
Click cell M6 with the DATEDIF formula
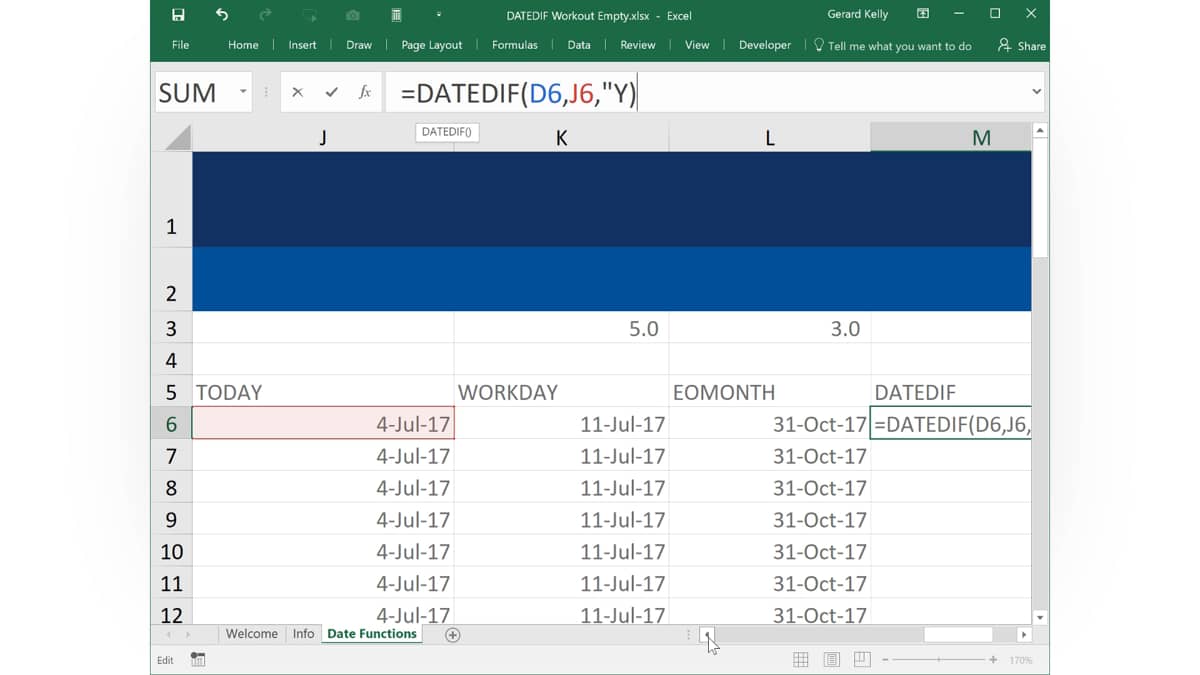click(951, 424)
